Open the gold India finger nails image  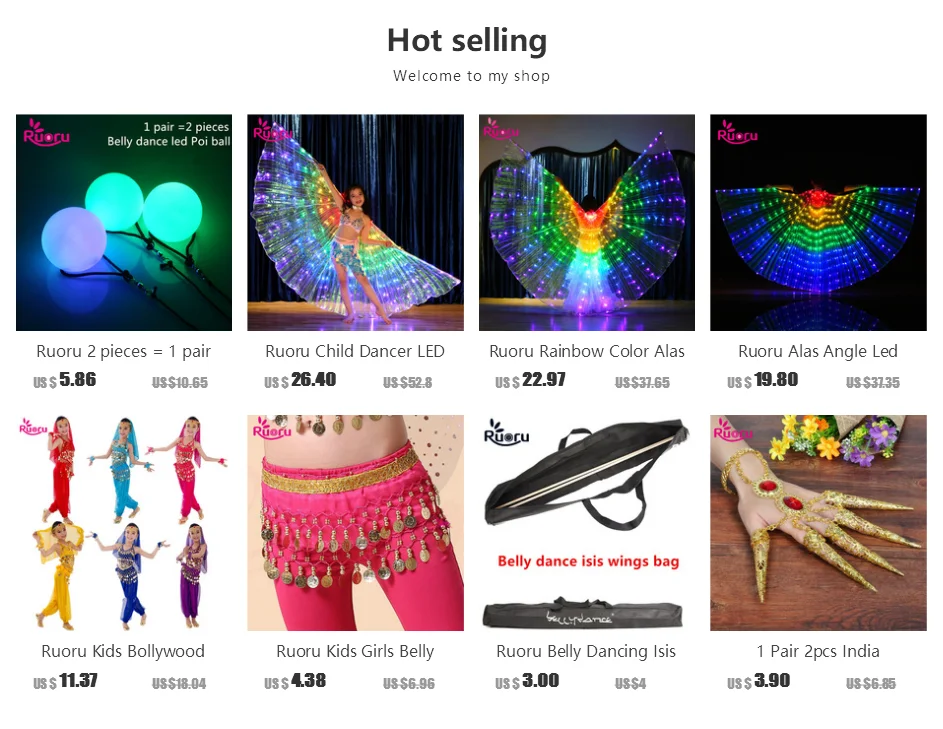pos(818,523)
